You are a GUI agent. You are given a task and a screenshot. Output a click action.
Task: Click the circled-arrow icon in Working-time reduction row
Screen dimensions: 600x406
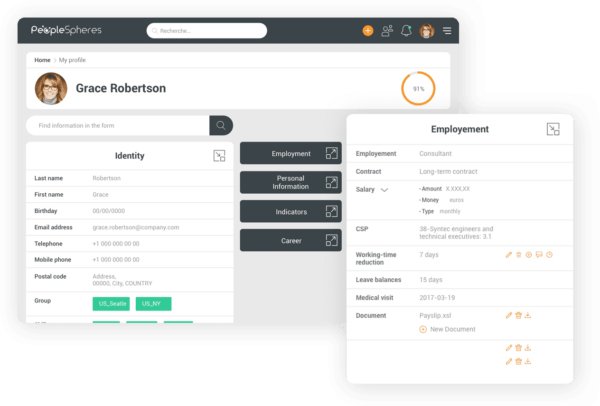coord(528,255)
